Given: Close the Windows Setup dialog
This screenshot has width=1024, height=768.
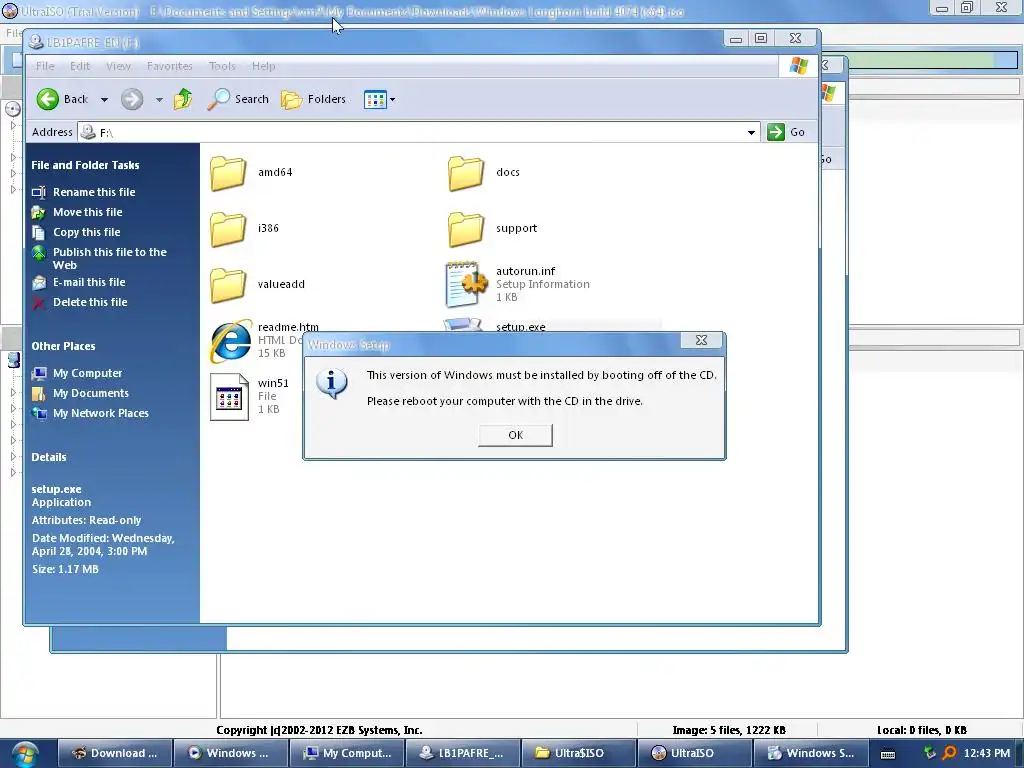Looking at the screenshot, I should [701, 340].
